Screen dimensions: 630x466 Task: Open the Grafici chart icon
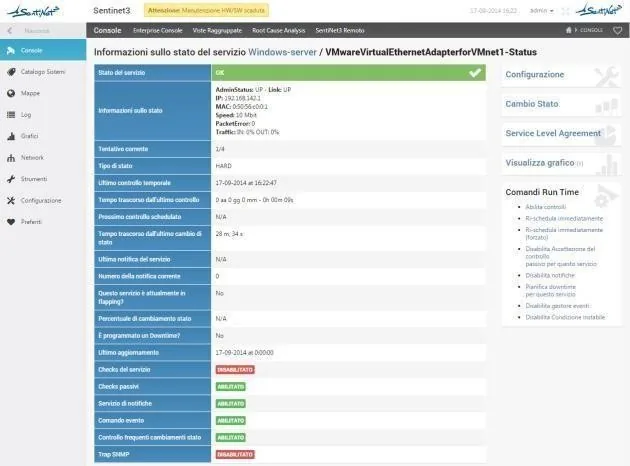coord(11,136)
